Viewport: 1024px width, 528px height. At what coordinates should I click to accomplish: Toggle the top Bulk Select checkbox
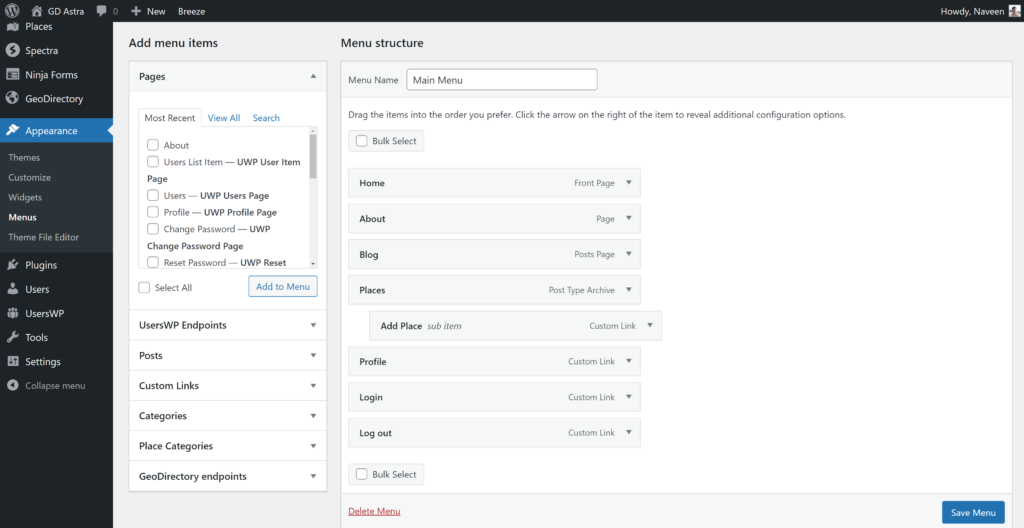click(x=362, y=141)
